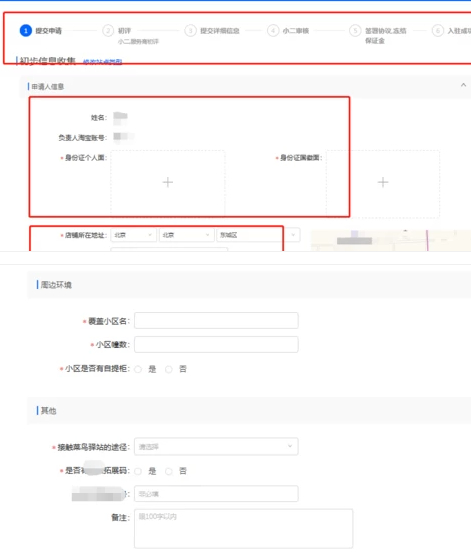The image size is (471, 557).
Task: Select 是 for 小区是否有自提柜
Action: (138, 369)
